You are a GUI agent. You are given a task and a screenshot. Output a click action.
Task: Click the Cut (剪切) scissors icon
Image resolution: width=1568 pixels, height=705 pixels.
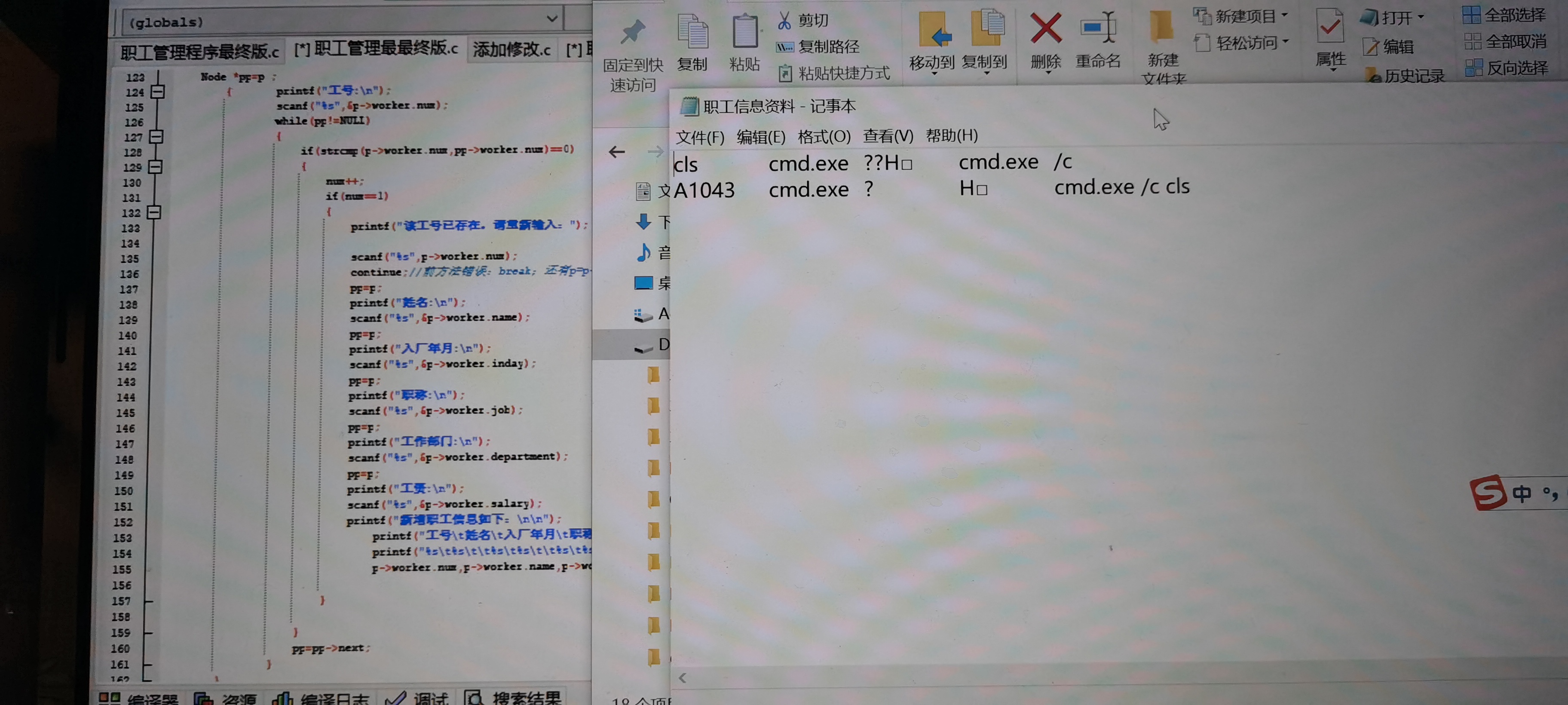784,21
